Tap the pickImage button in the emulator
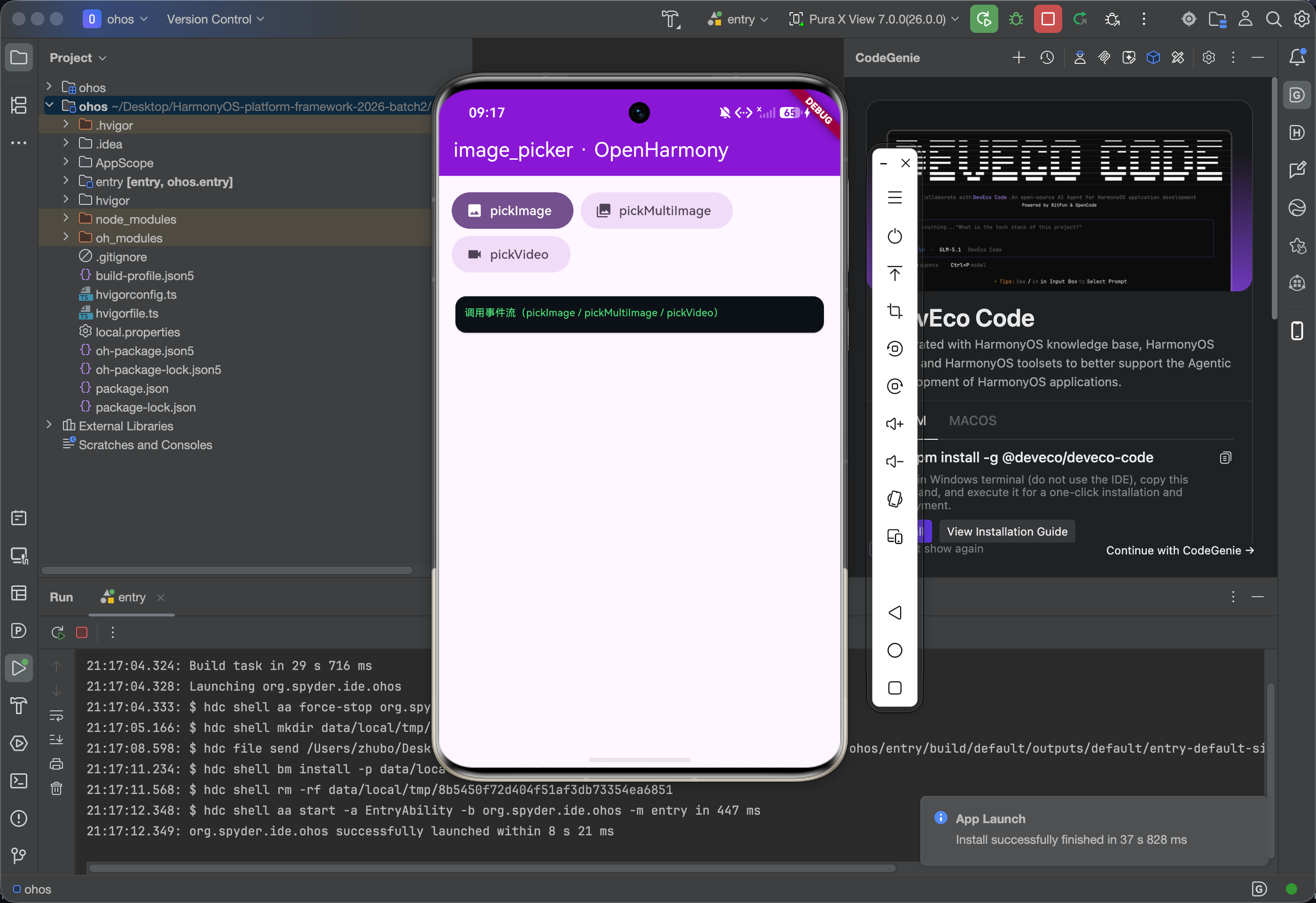The height and width of the screenshot is (903, 1316). pos(512,210)
